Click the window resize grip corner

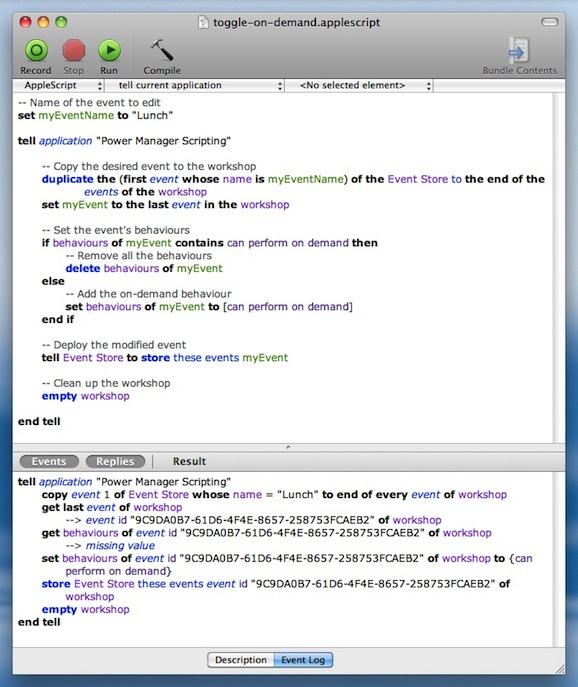[560, 669]
